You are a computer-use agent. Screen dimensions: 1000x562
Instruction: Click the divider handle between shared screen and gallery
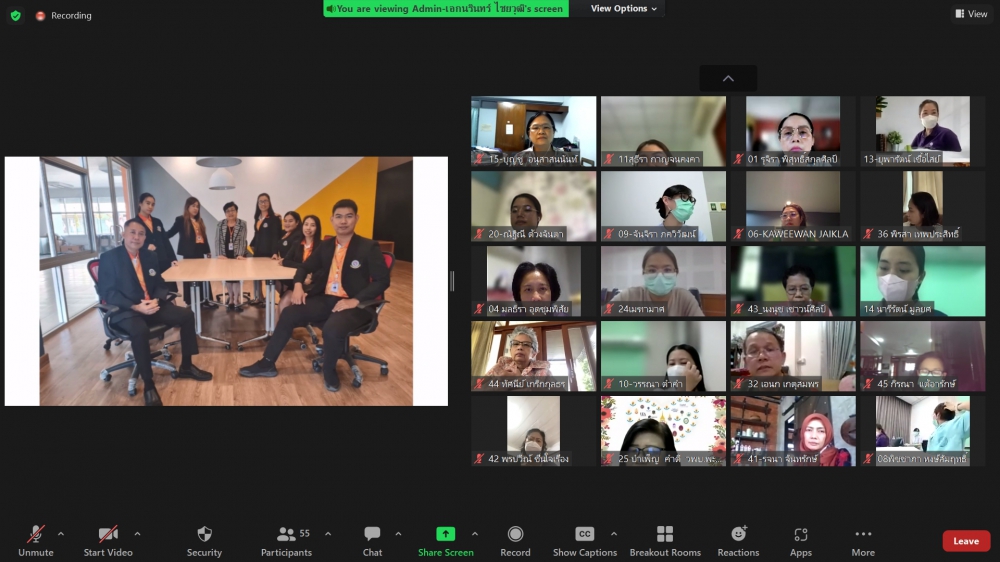coord(452,281)
